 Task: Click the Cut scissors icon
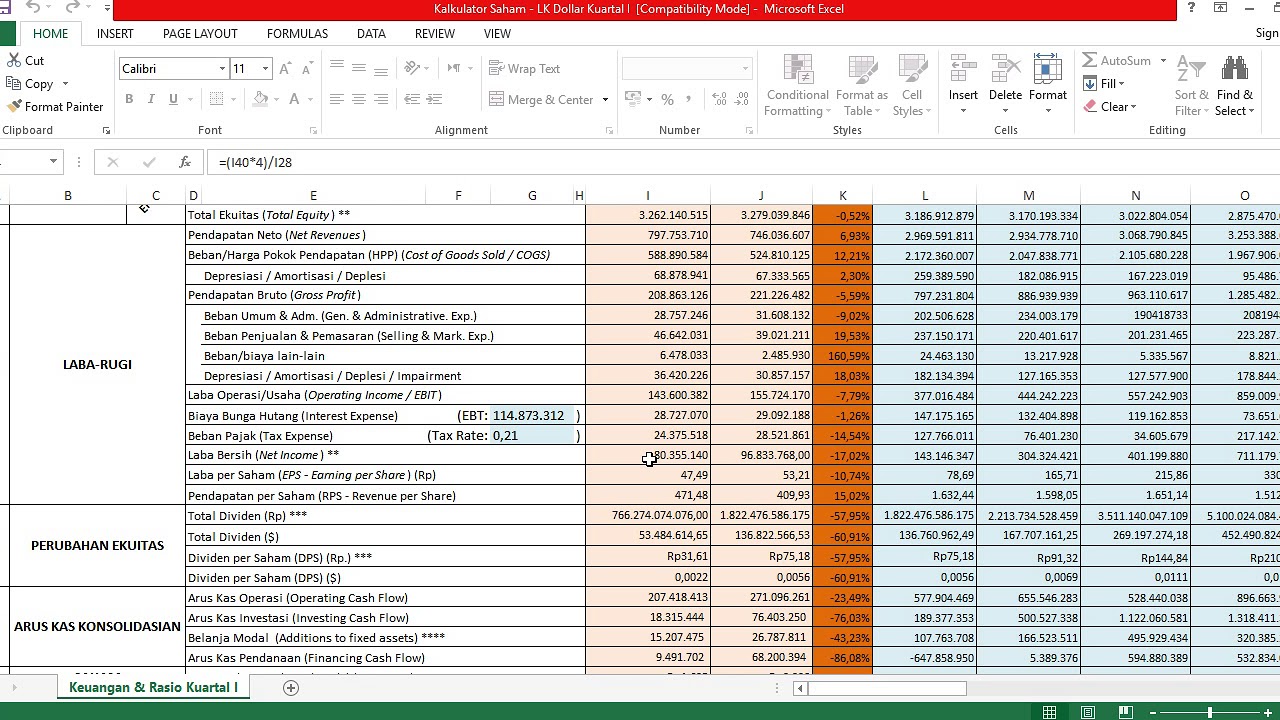[14, 61]
